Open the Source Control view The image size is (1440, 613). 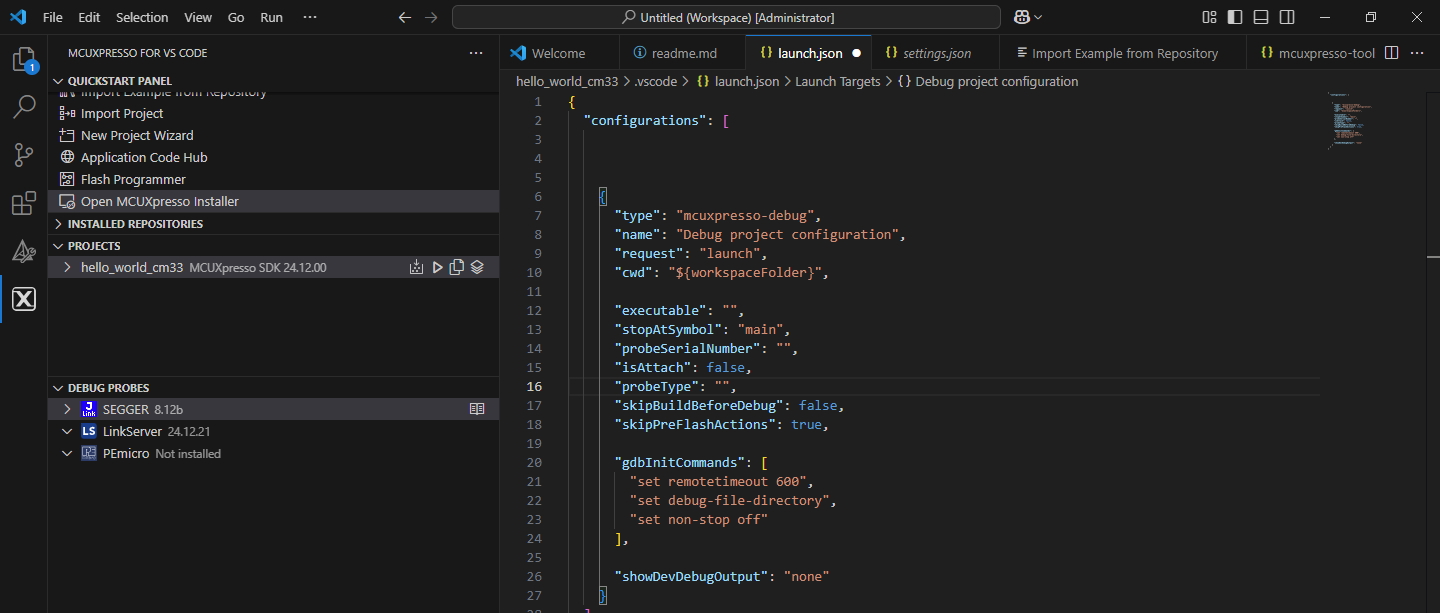pos(24,155)
